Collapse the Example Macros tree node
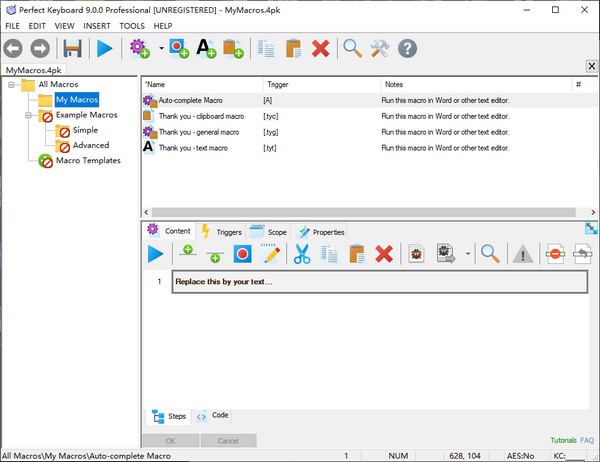 pos(29,115)
